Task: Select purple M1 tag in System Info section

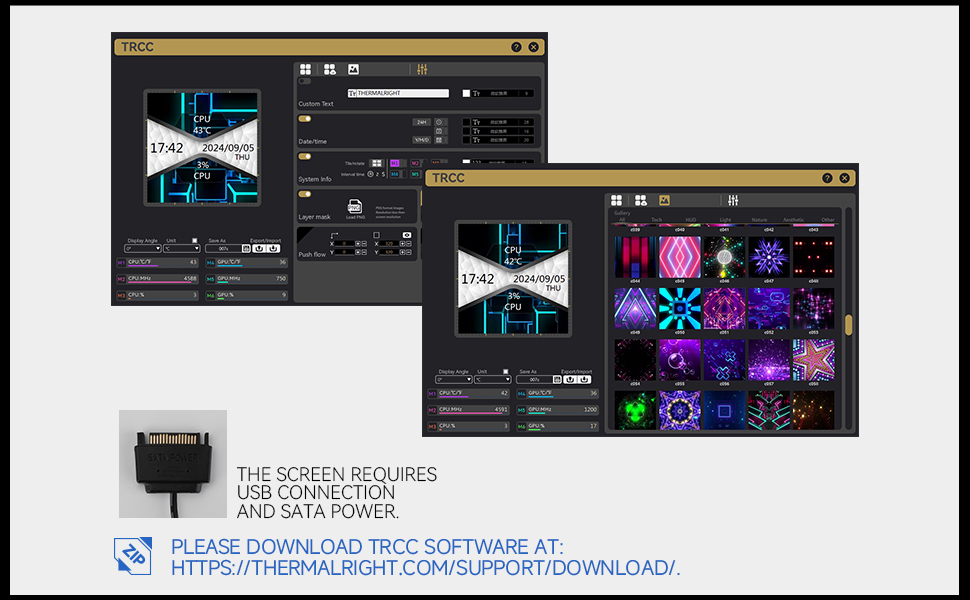Action: point(395,163)
